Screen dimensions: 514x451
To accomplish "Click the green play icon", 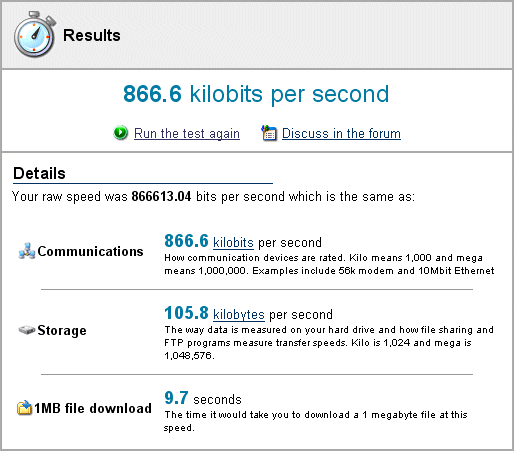I will (x=120, y=133).
